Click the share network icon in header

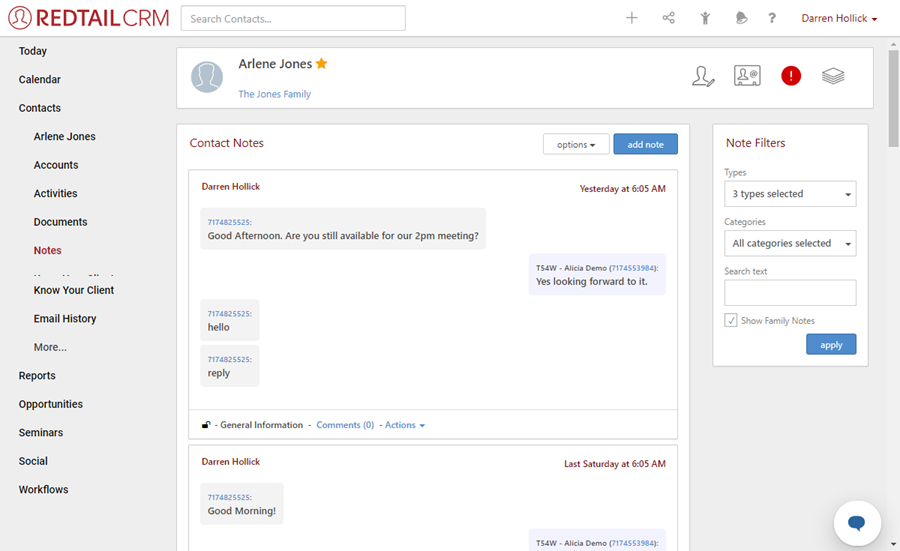668,18
